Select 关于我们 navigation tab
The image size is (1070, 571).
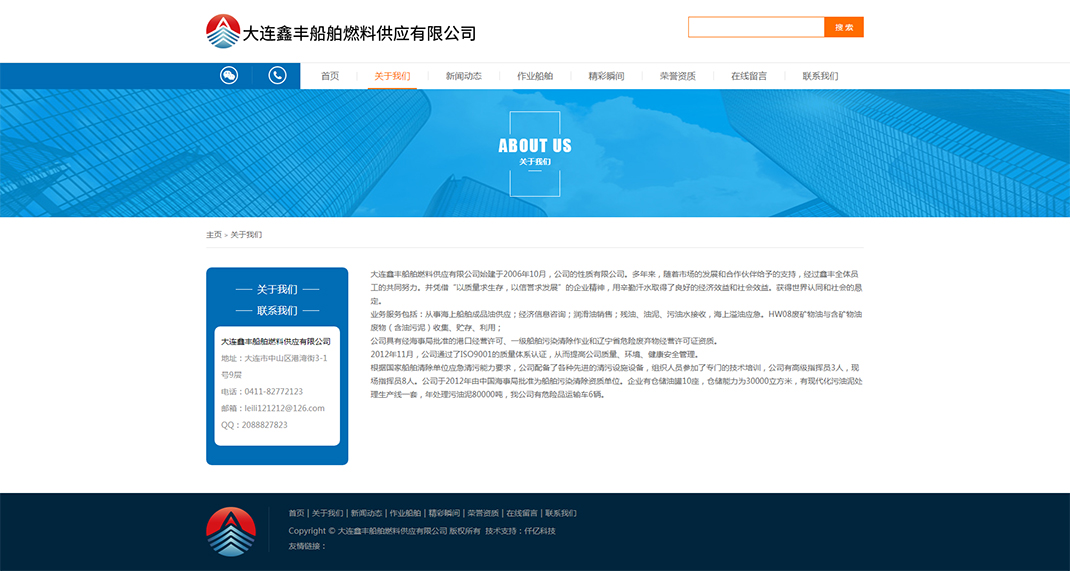392,76
